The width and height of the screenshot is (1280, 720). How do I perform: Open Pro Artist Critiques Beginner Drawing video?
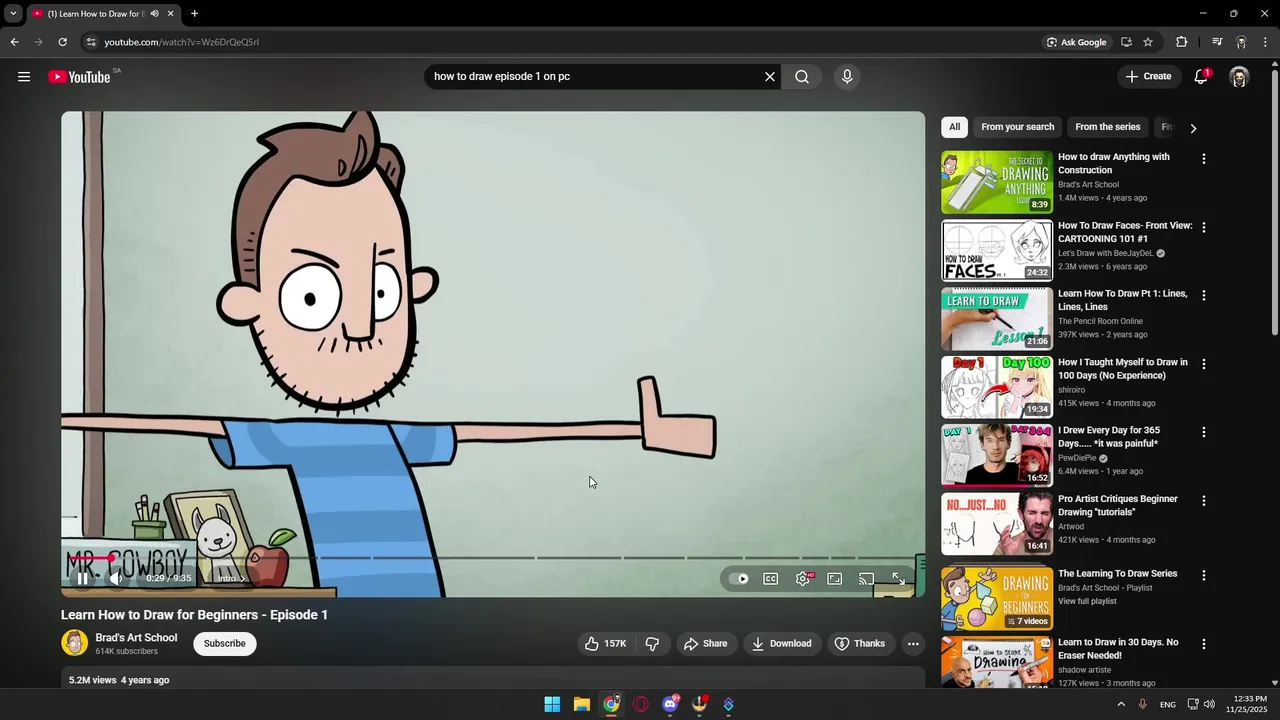997,524
